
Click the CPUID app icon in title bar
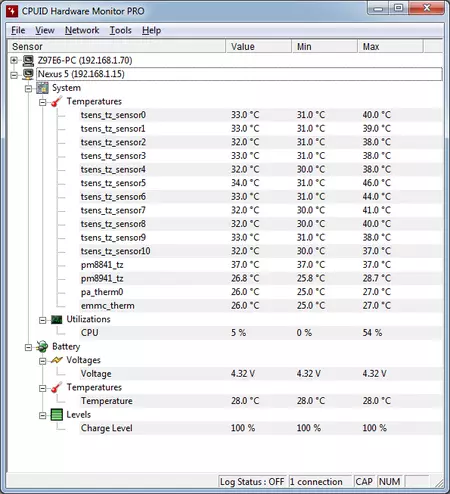point(12,11)
